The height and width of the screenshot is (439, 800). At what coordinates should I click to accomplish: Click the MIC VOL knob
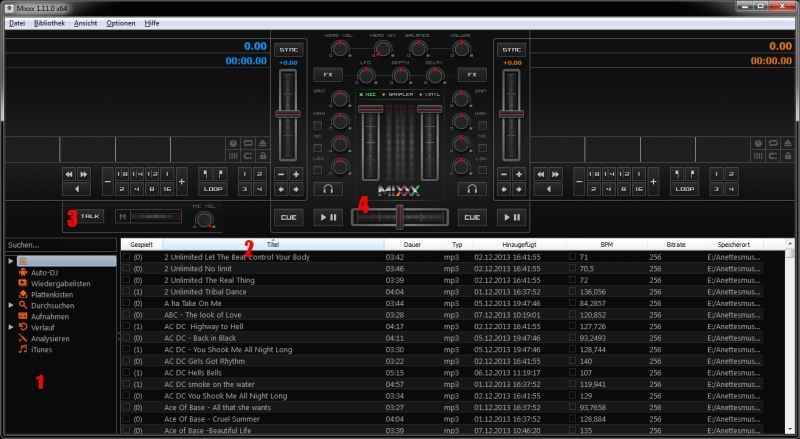point(204,220)
